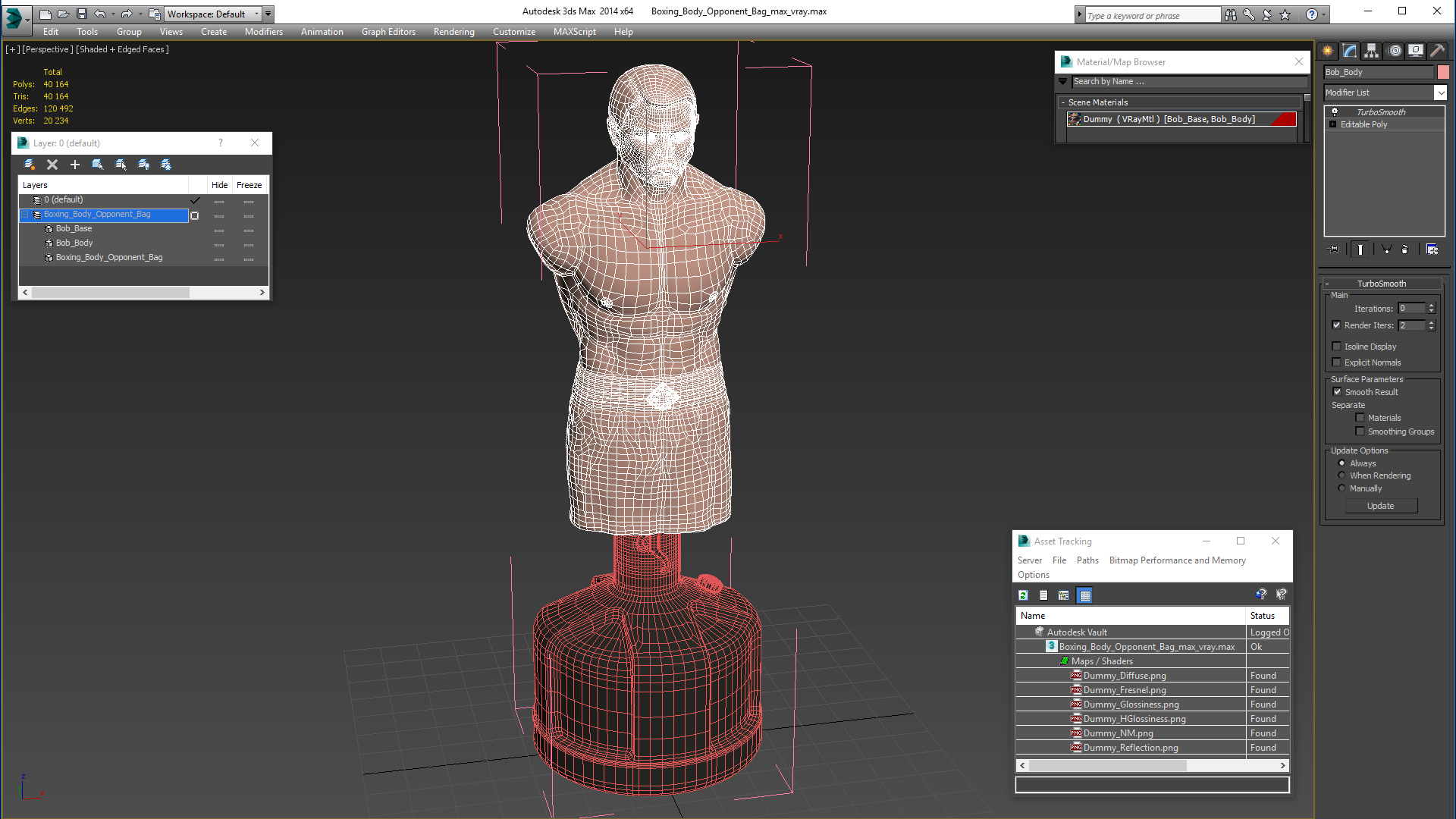This screenshot has width=1456, height=819.
Task: Open the Display panel tab icon
Action: click(1415, 51)
